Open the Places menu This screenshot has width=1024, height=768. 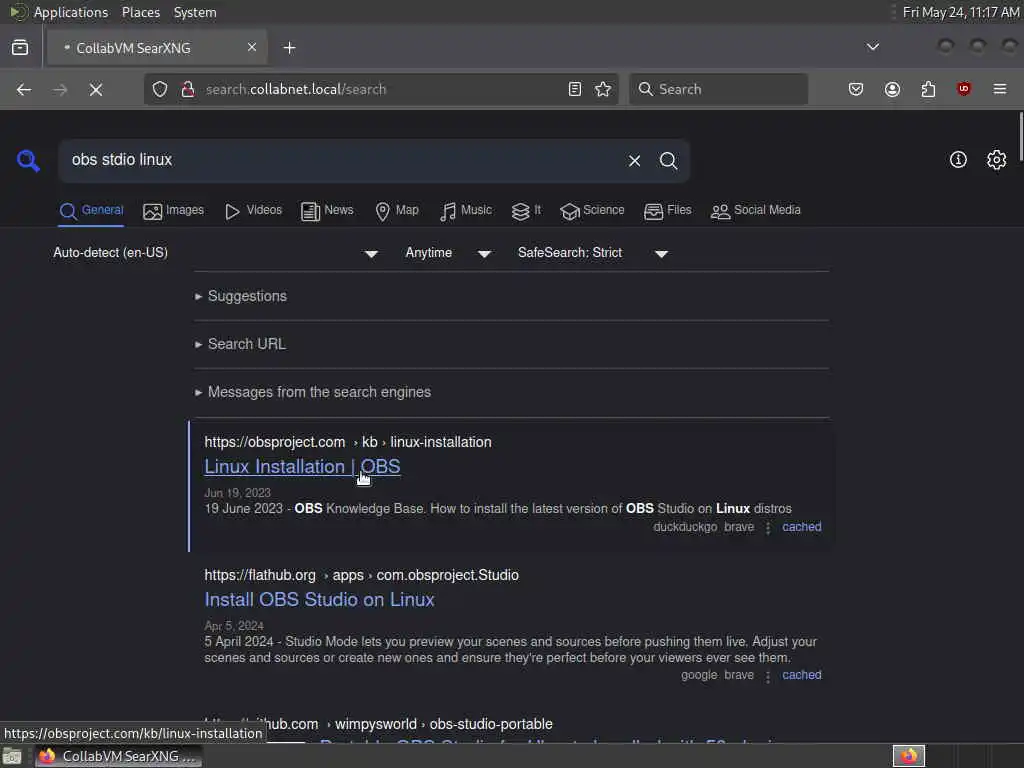pos(141,12)
